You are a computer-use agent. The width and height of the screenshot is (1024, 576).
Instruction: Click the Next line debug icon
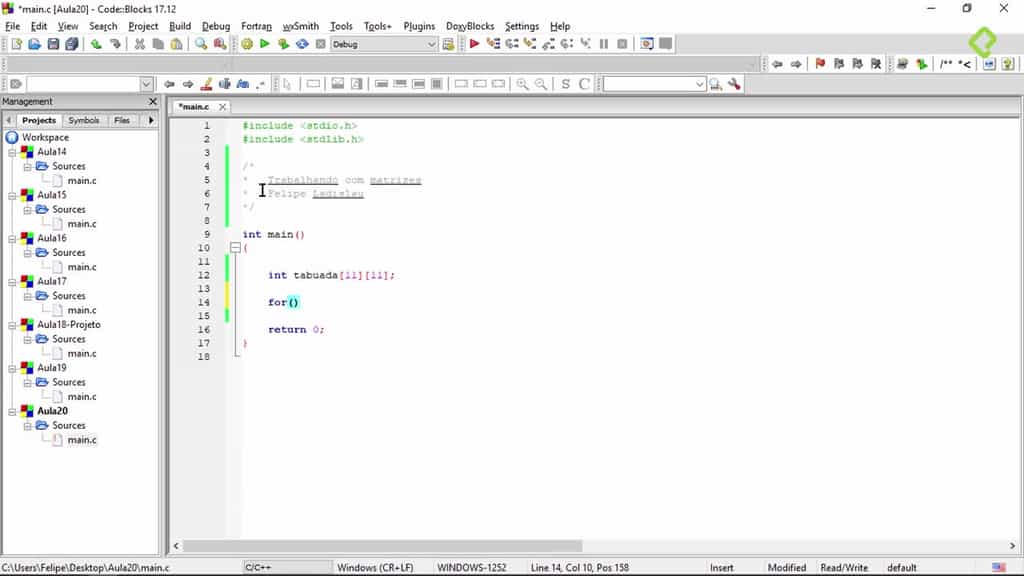512,44
